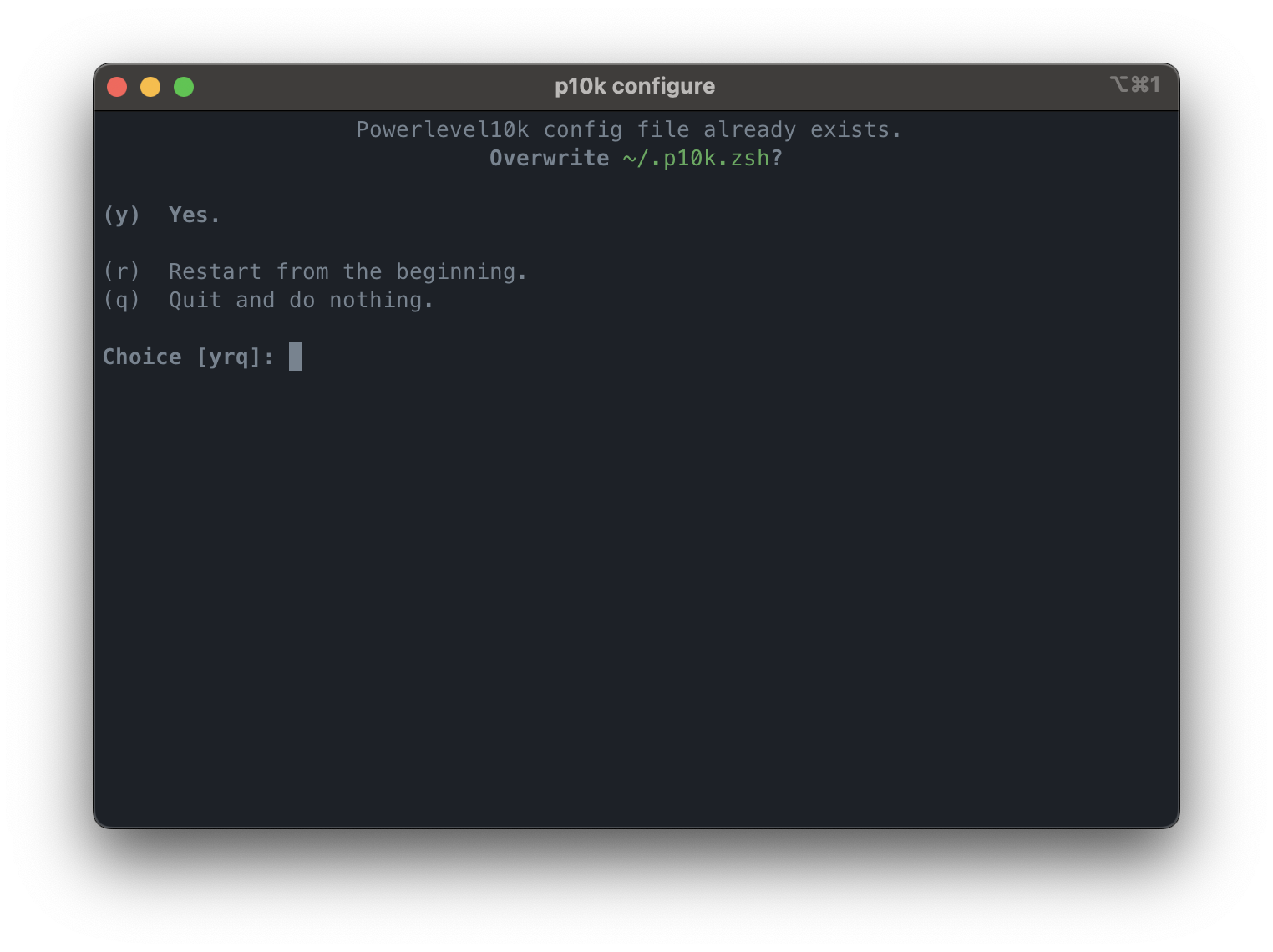Click the bold 'Overwrite' word

(550, 158)
